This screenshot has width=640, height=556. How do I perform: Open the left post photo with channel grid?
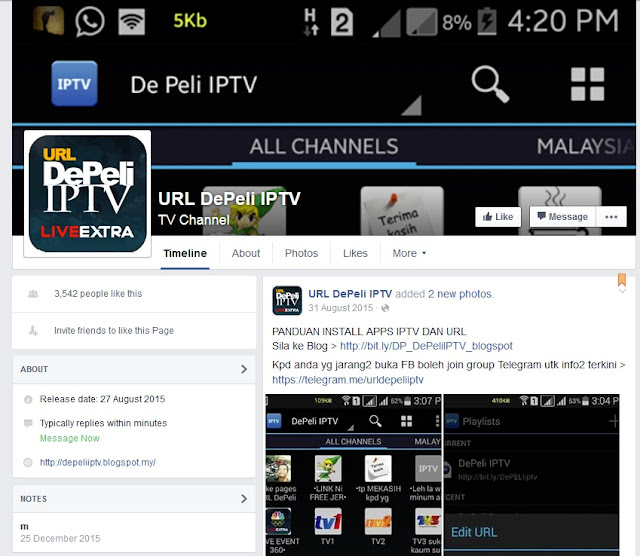point(353,475)
